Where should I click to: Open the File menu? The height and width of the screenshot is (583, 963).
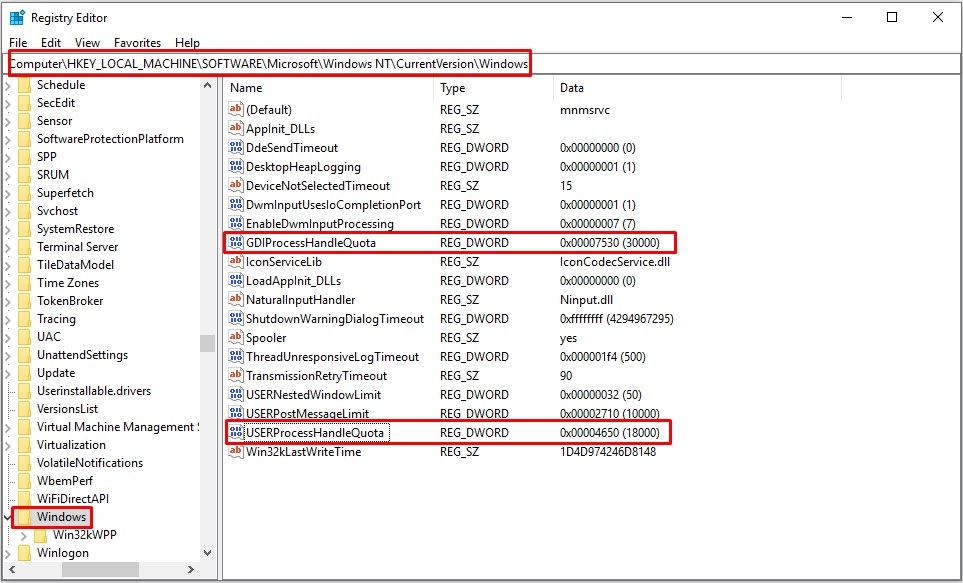pos(18,43)
